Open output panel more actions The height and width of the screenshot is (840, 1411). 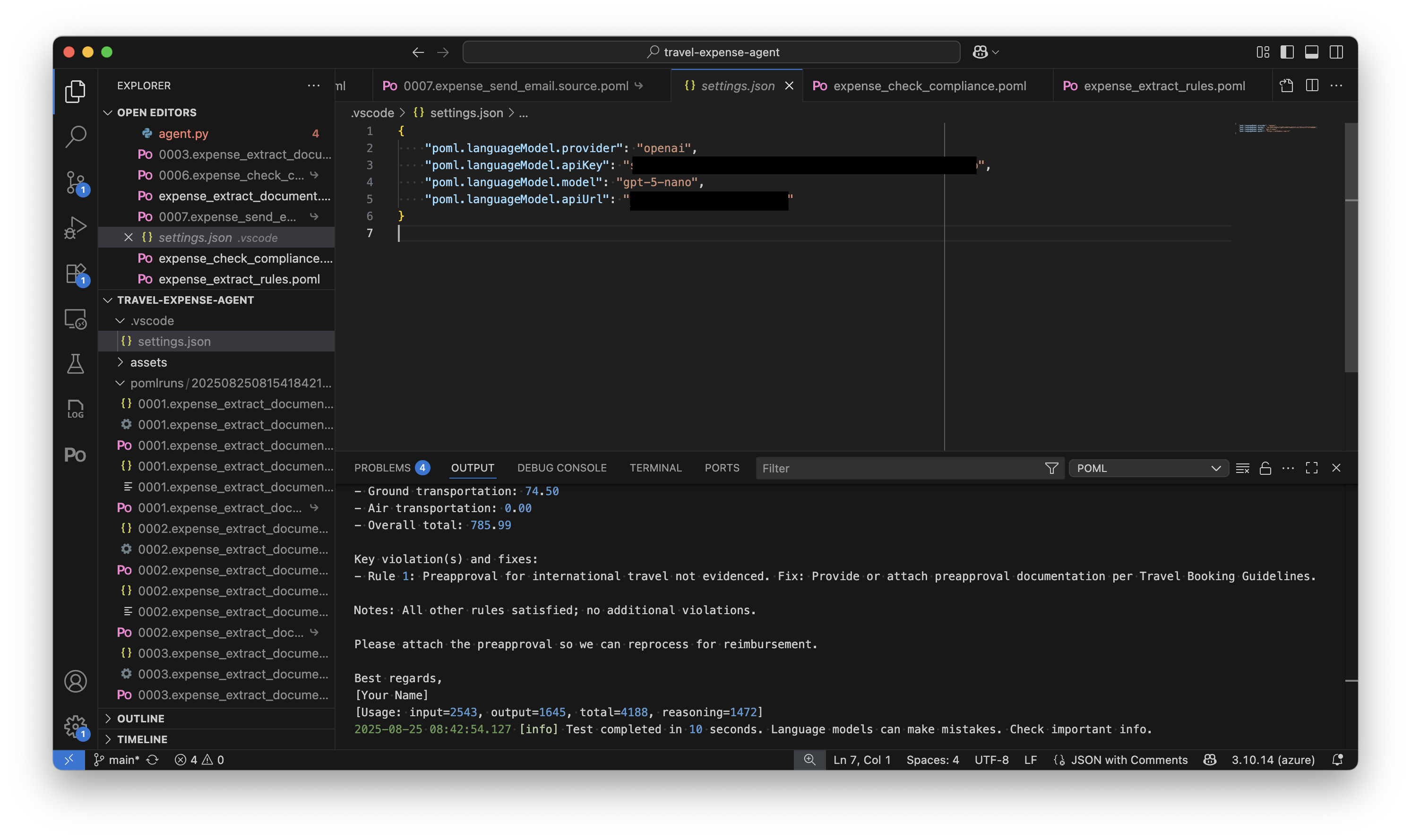click(x=1288, y=468)
